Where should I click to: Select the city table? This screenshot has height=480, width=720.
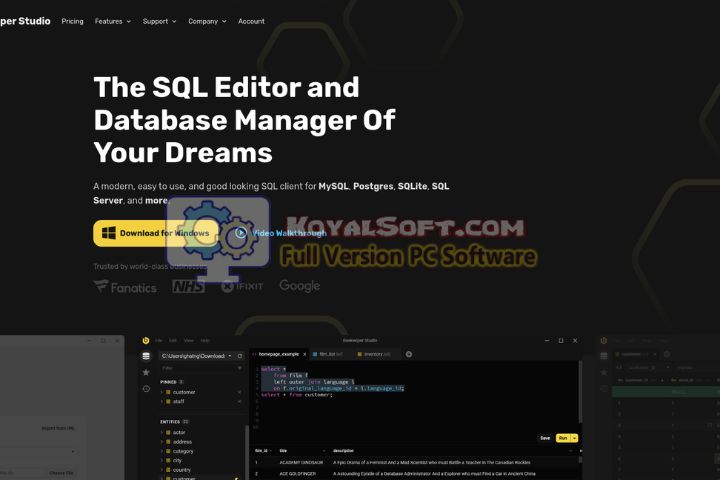[x=177, y=460]
